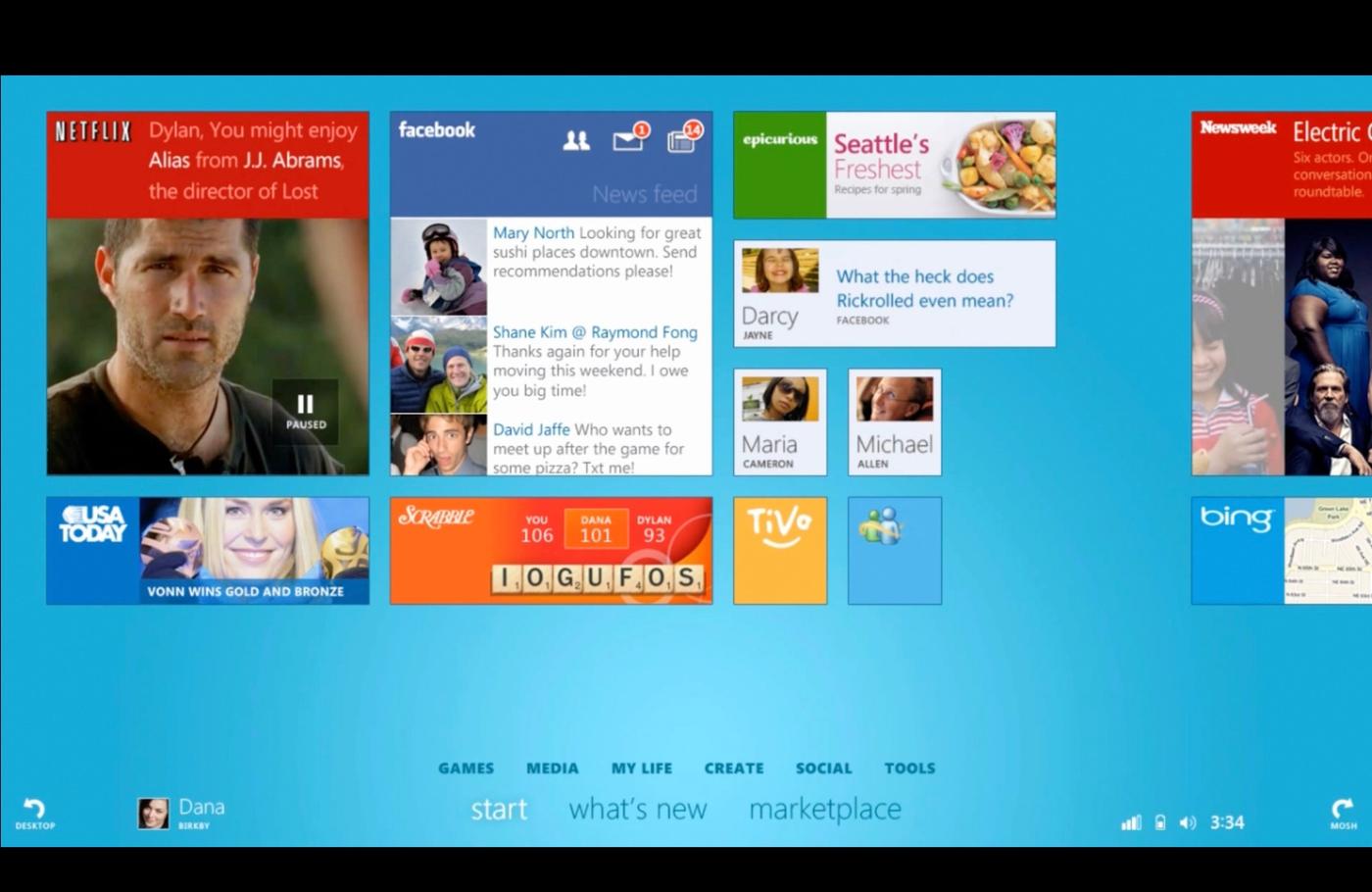Open Facebook messages envelope icon
Viewport: 1372px width, 892px height.
[x=630, y=138]
